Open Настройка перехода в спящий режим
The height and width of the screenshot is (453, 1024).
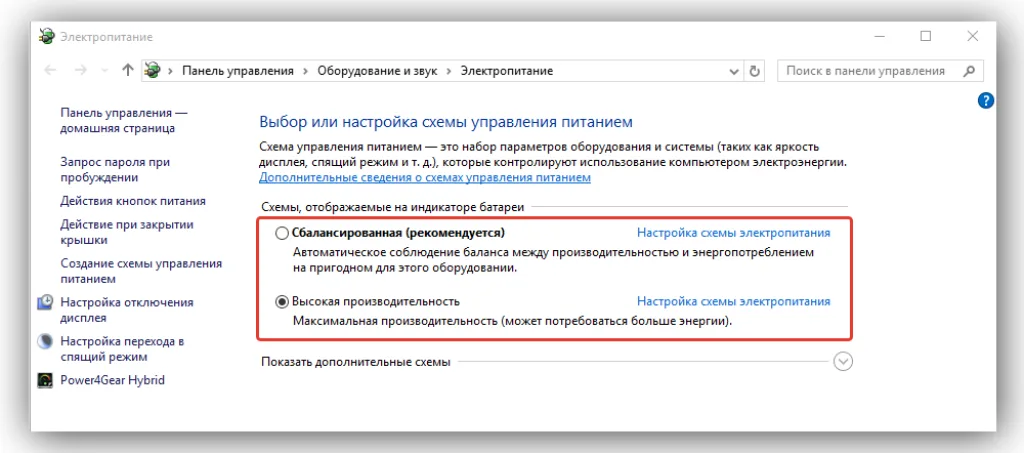point(122,349)
